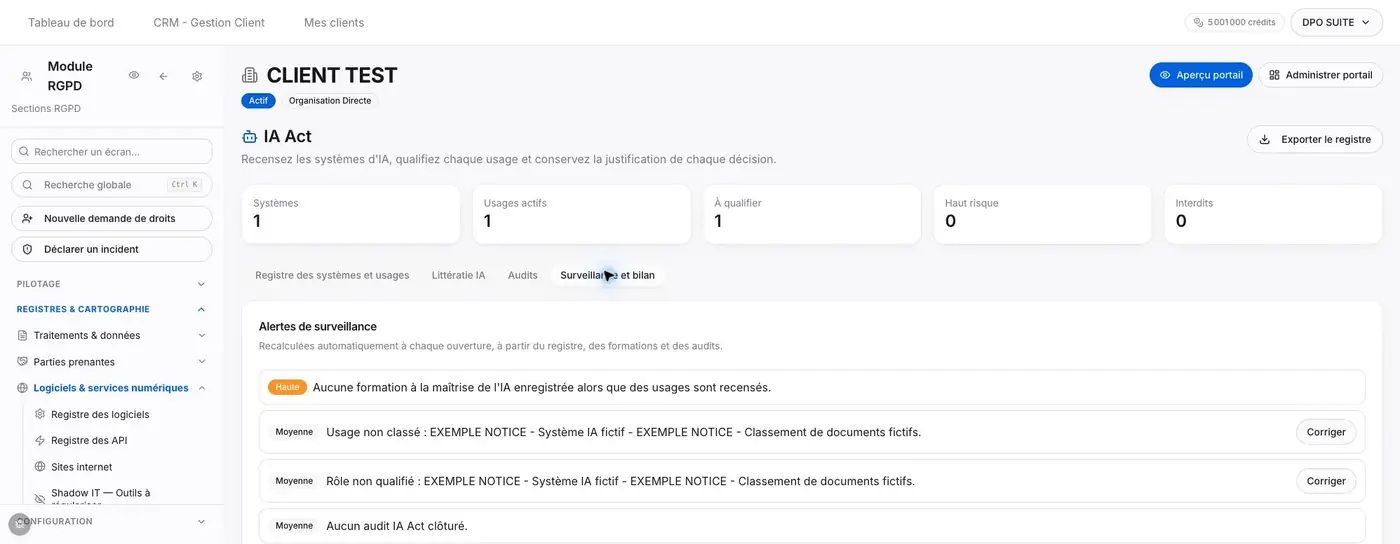Viewport: 1400px width, 544px height.
Task: Click the Actif status badge
Action: (258, 101)
